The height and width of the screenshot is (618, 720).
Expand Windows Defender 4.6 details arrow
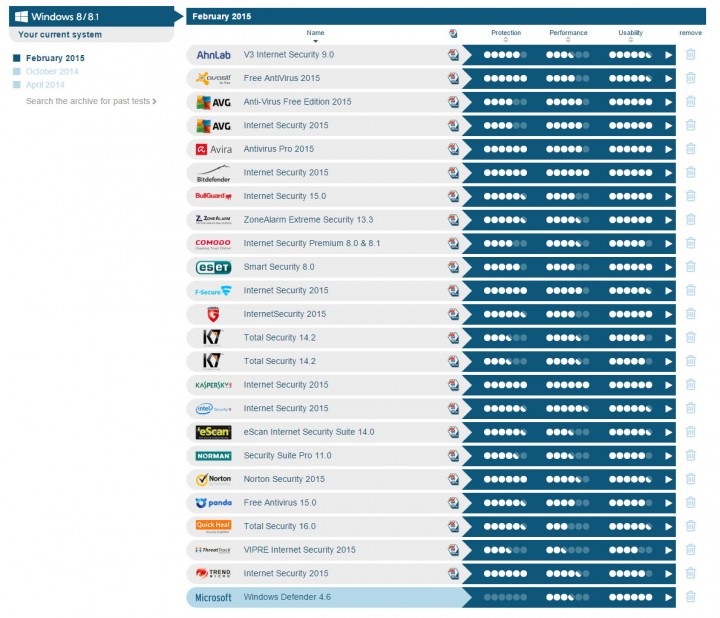tap(669, 597)
